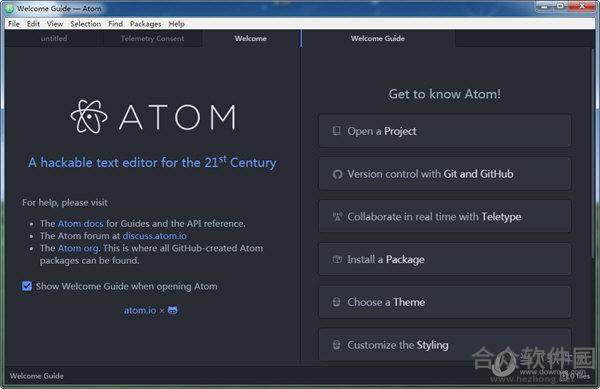600x389 pixels.
Task: Switch to the untitled tab
Action: 54,38
